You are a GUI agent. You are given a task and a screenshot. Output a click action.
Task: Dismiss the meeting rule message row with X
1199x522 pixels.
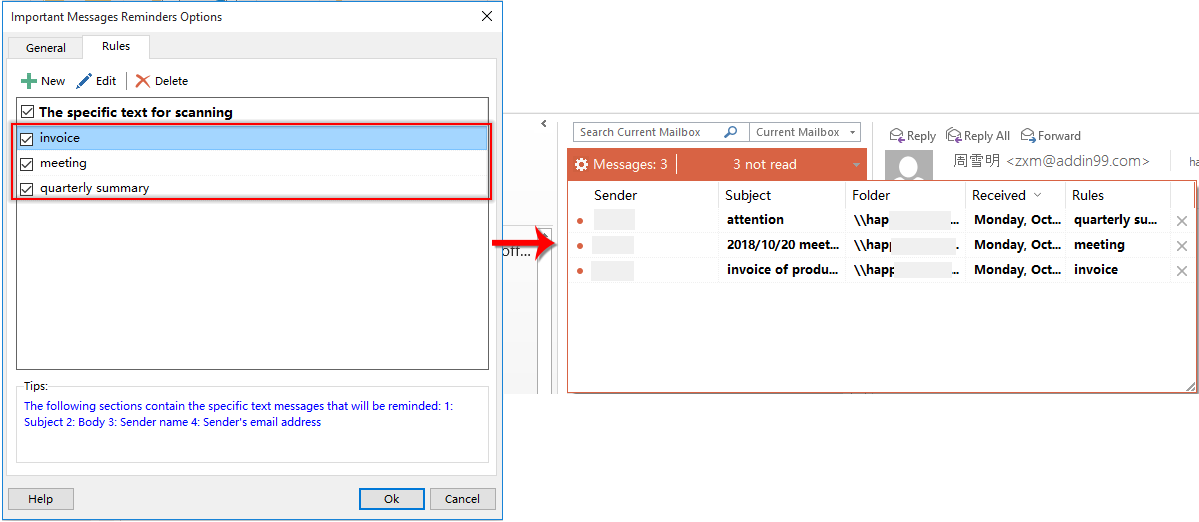click(x=1181, y=245)
